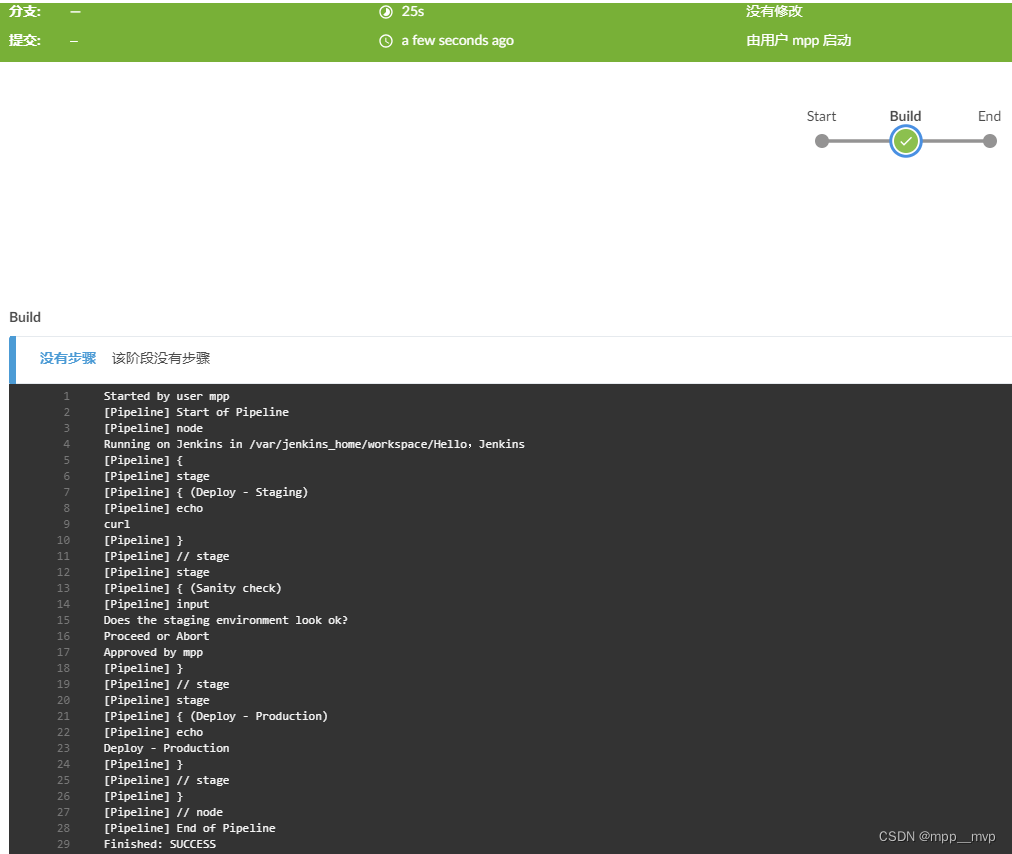This screenshot has height=854, width=1012.
Task: Click log line 3 '[Pipeline] node'
Action: tap(153, 428)
